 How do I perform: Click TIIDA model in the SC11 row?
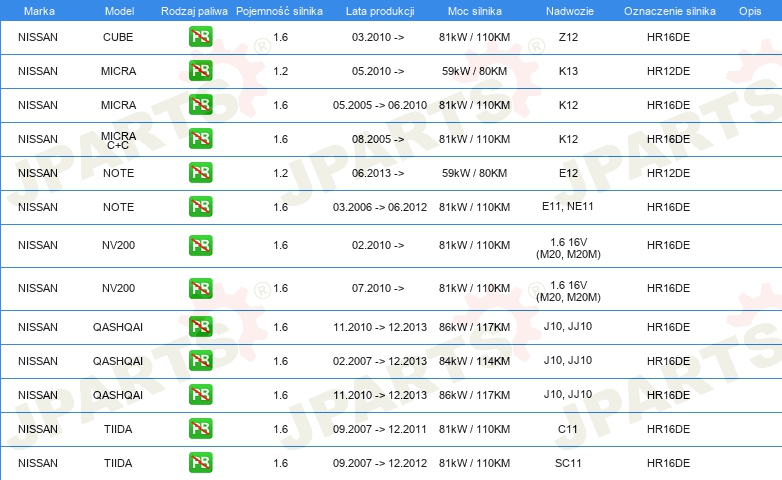point(118,463)
